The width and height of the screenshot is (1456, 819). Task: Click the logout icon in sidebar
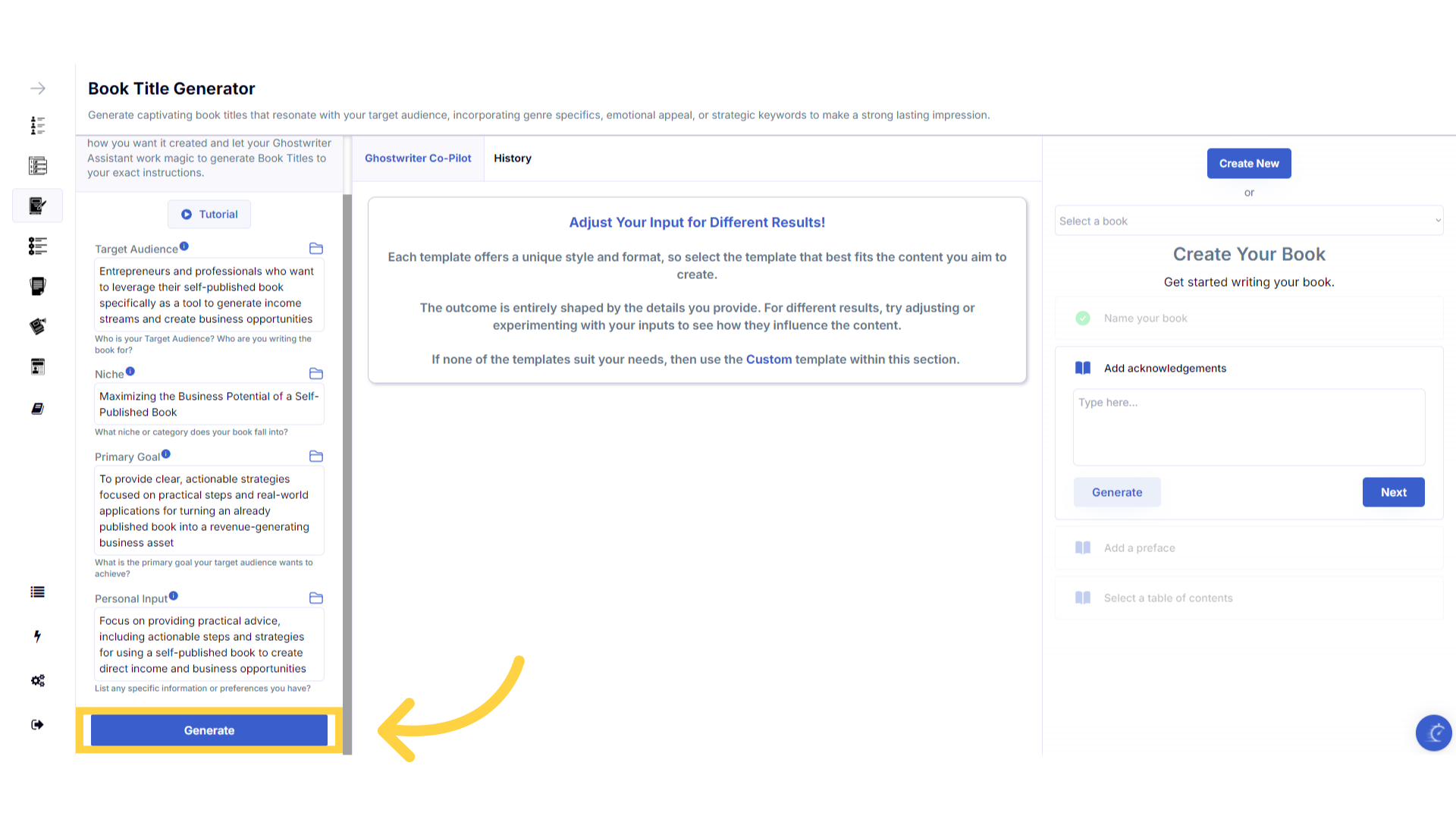pyautogui.click(x=38, y=725)
